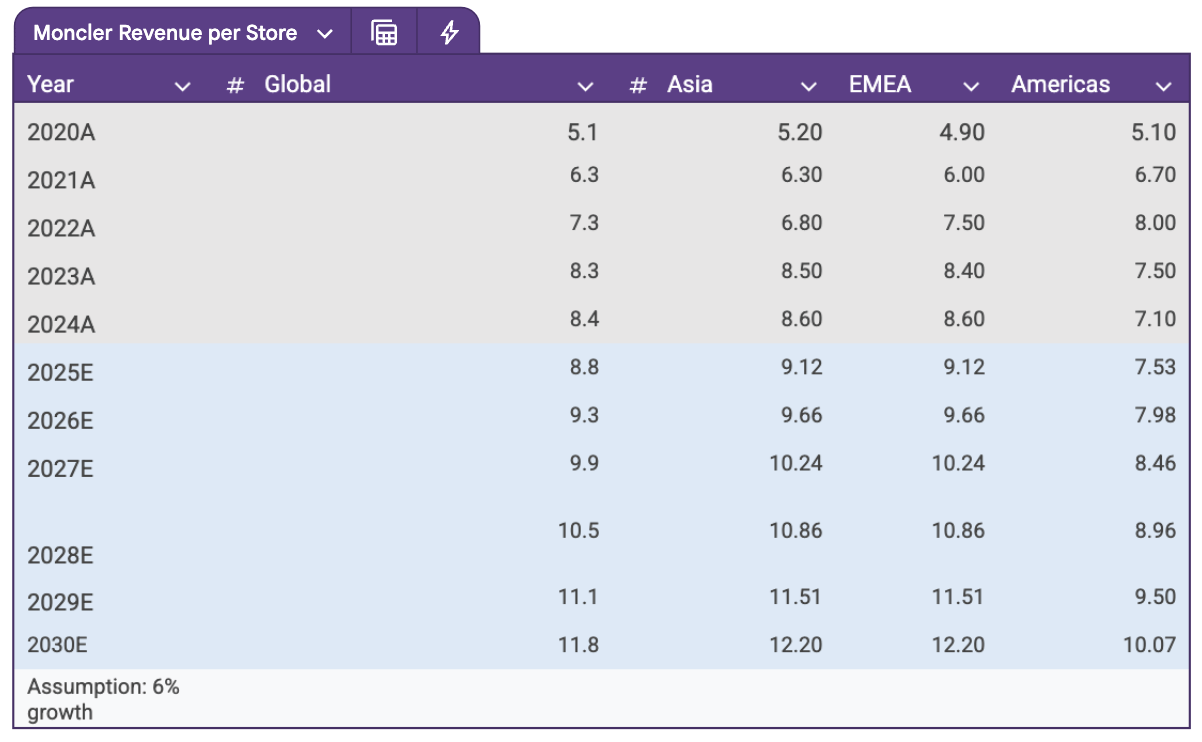Click the Americas column header
Screen dimensions: 1202x742
point(1060,85)
